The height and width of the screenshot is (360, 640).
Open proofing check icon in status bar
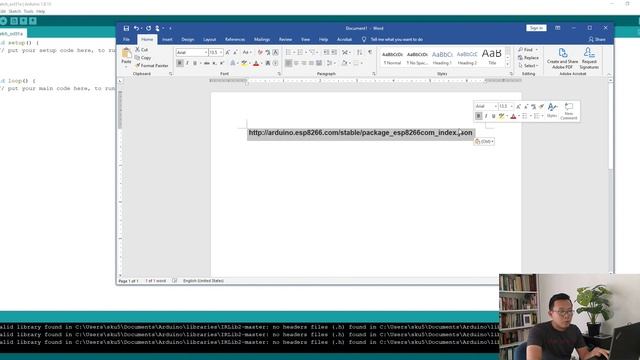(x=175, y=281)
